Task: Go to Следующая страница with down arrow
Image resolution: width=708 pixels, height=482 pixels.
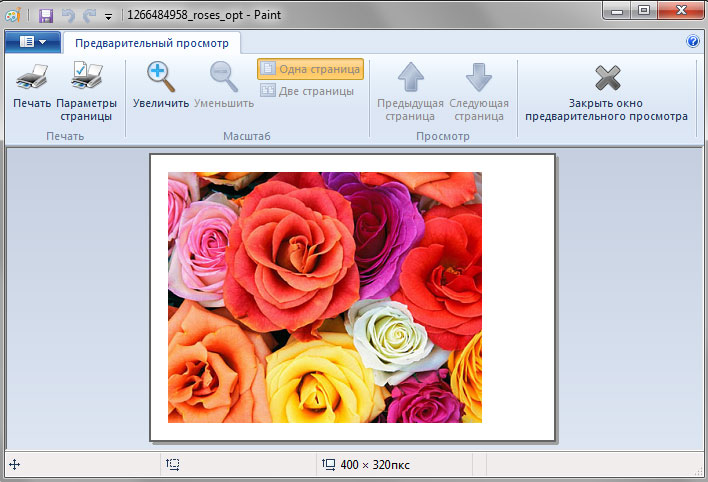Action: 478,77
